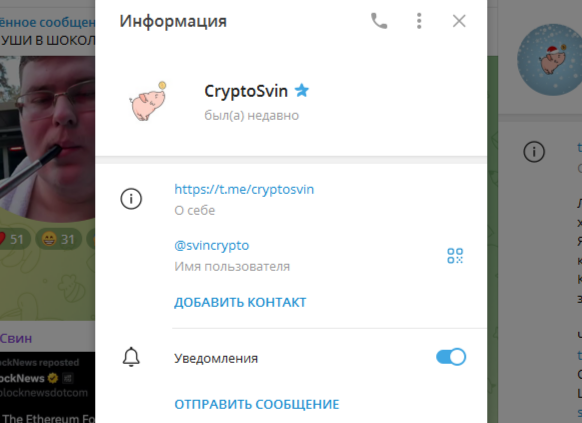This screenshot has height=423, width=582.
Task: Click the info icon in the right sidebar
Action: pos(534,152)
